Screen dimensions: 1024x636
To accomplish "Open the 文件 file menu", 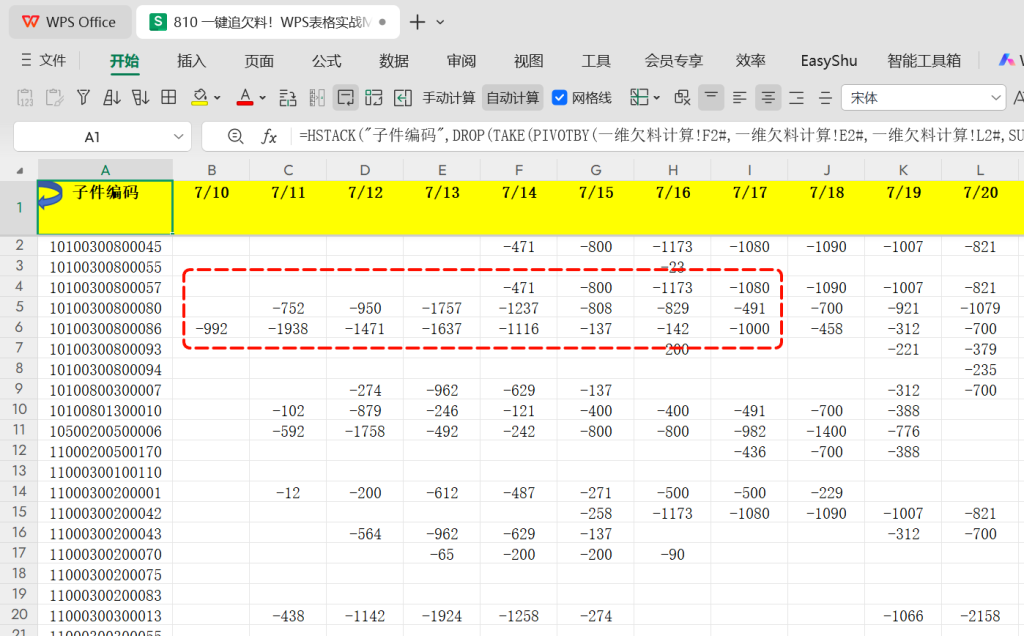I will click(44, 61).
